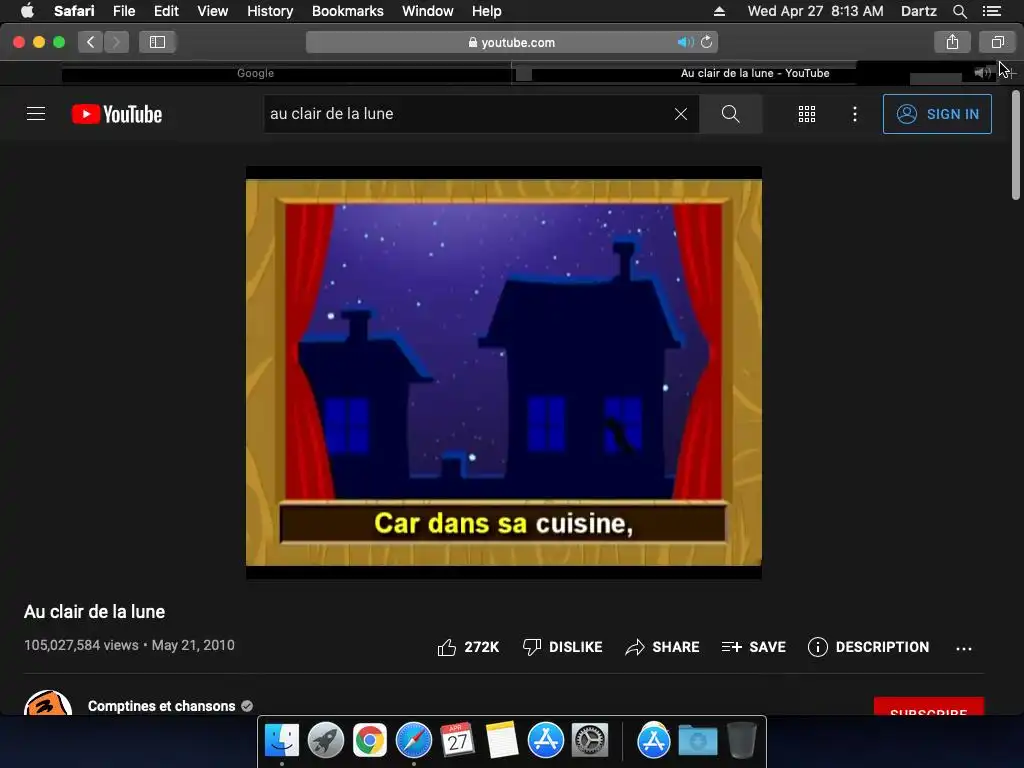
Task: Open Notification Center list icon
Action: pos(991,11)
